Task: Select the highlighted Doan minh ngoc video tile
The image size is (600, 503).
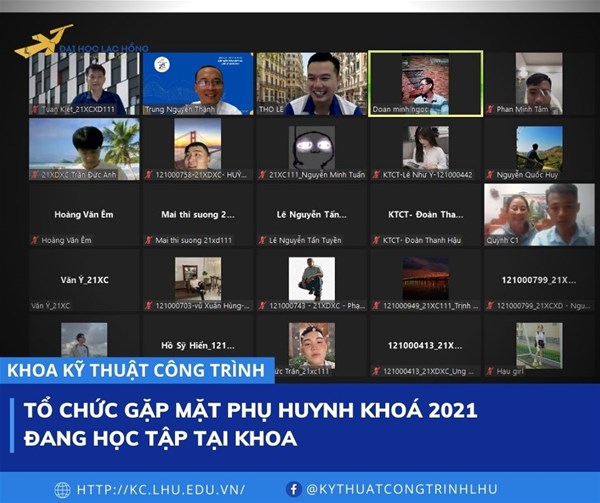Action: click(x=425, y=83)
